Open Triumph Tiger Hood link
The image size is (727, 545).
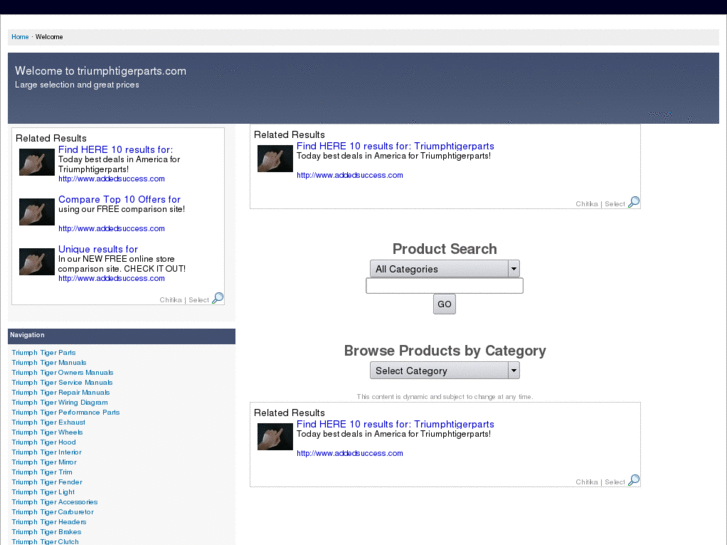point(44,442)
